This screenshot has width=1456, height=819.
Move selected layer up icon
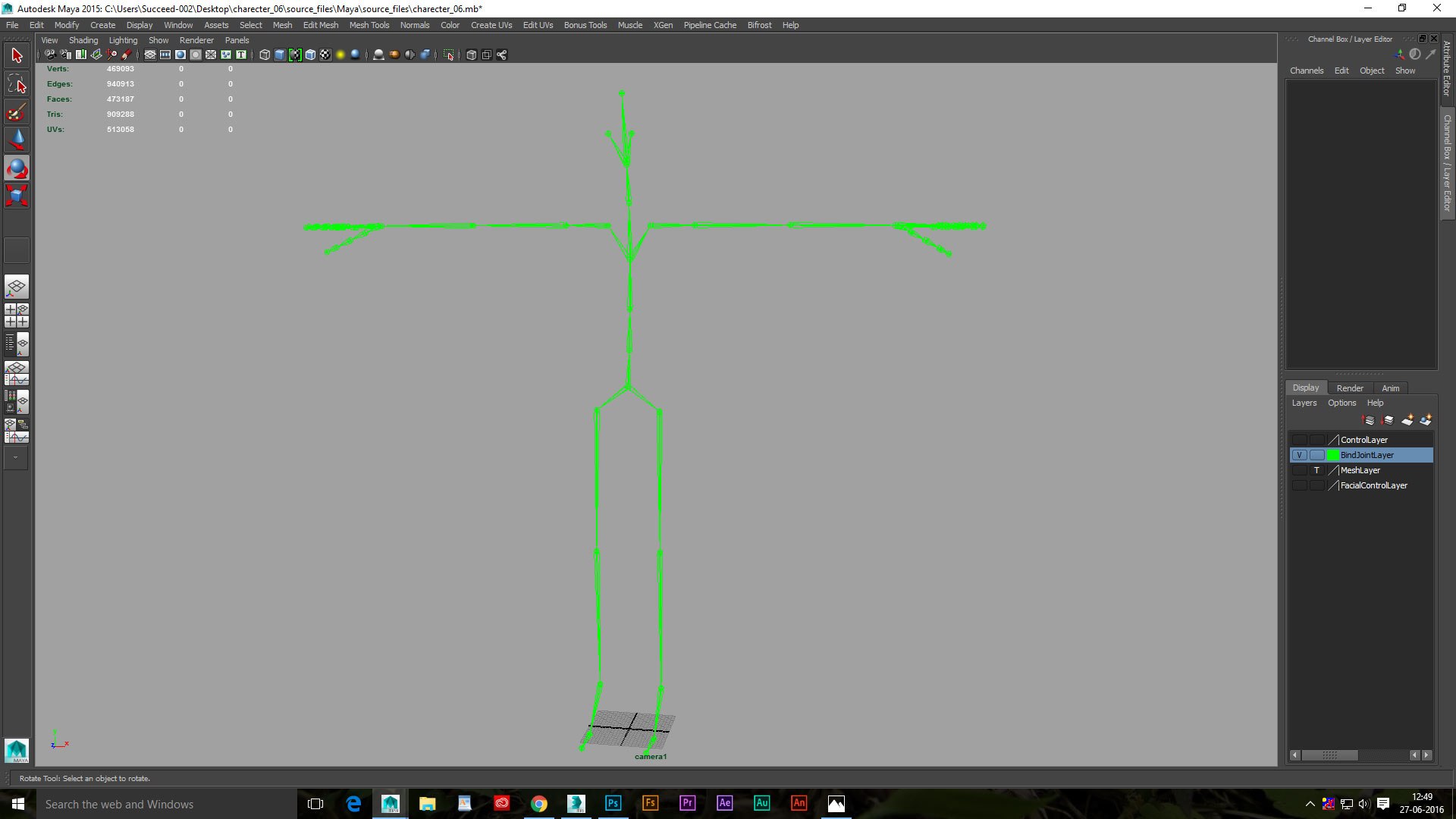click(1369, 420)
